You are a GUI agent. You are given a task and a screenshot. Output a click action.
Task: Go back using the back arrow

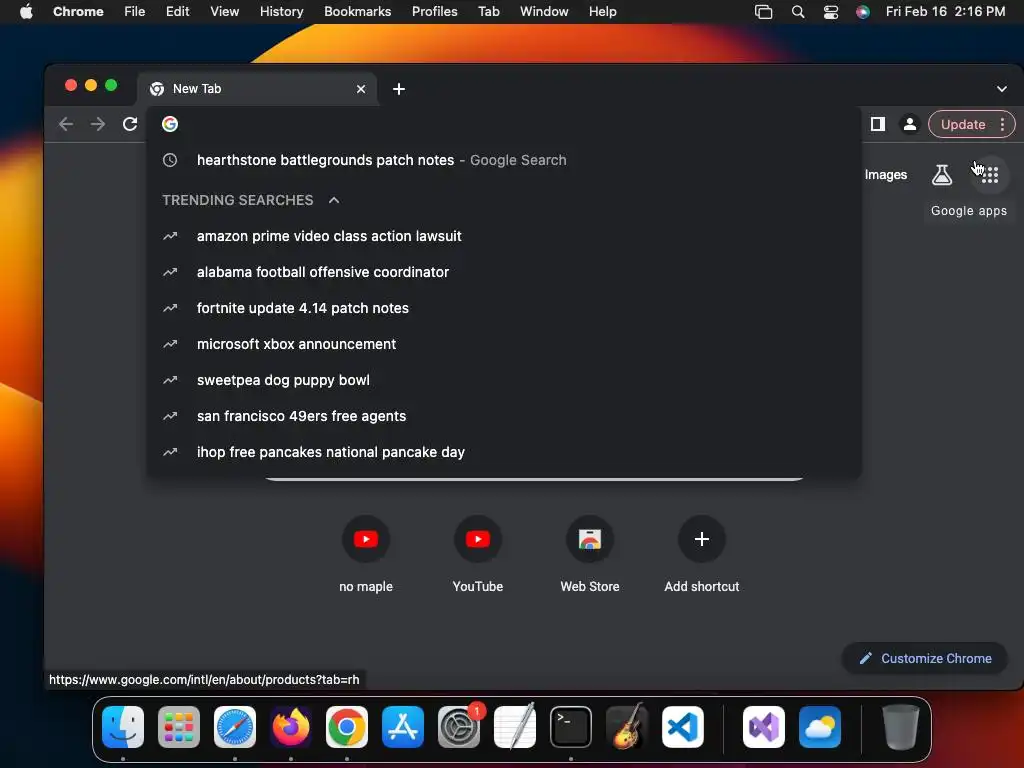65,124
